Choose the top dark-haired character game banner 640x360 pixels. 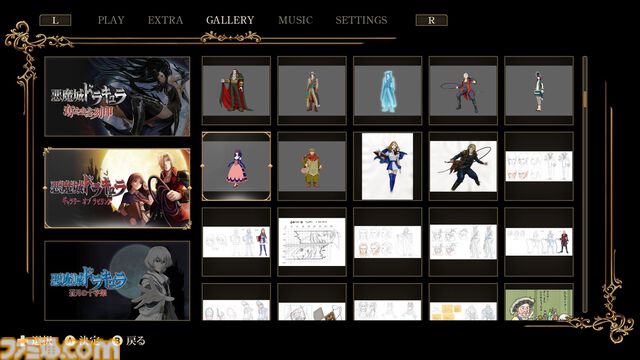click(117, 96)
